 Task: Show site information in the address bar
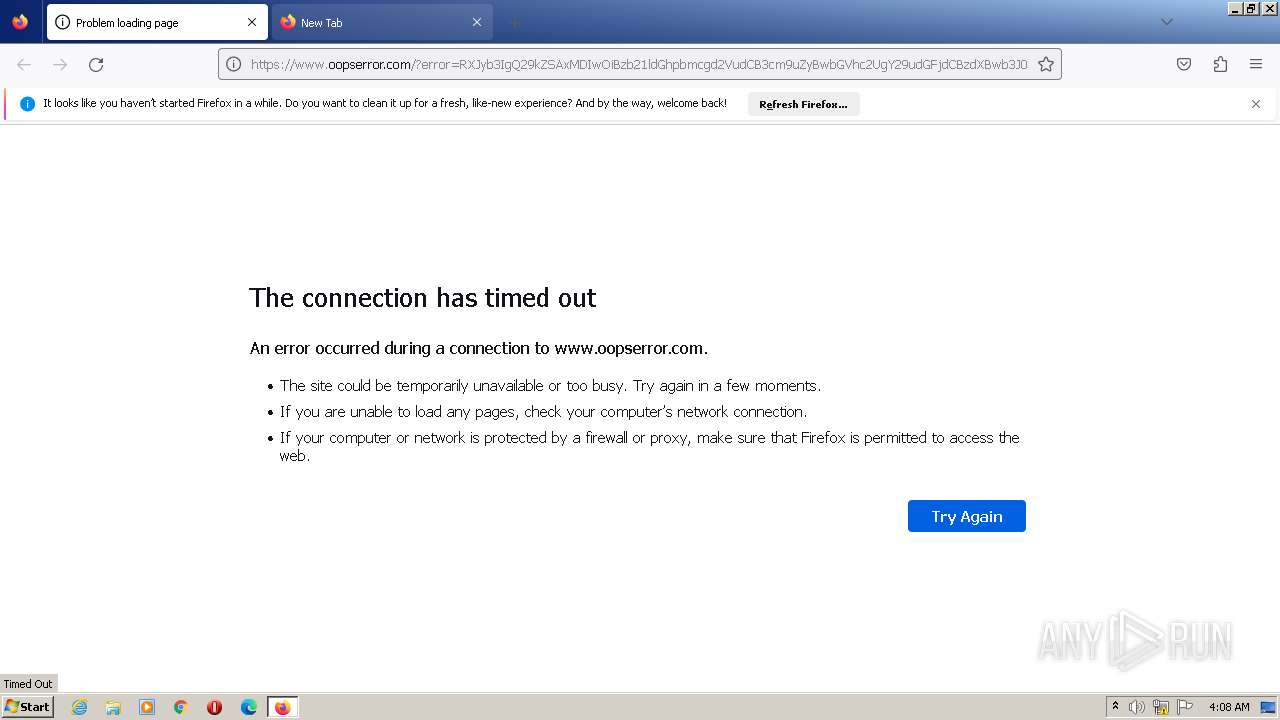pyautogui.click(x=234, y=64)
